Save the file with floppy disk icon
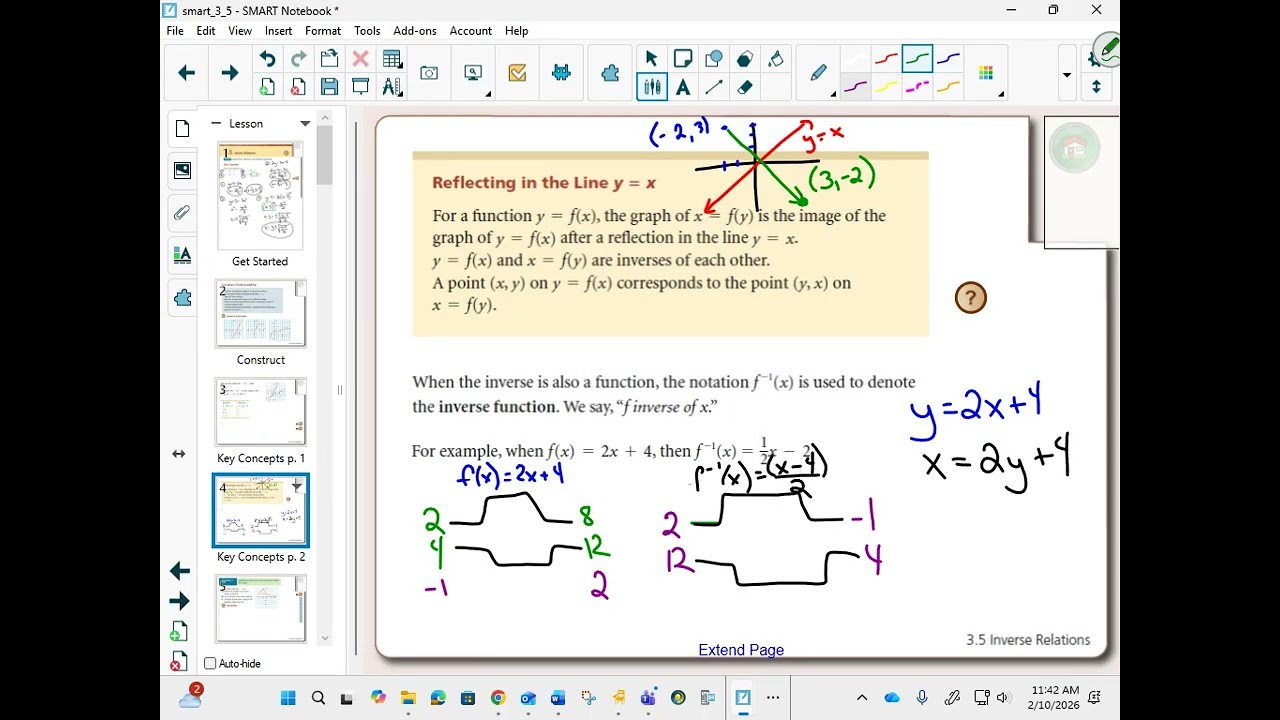 329,87
